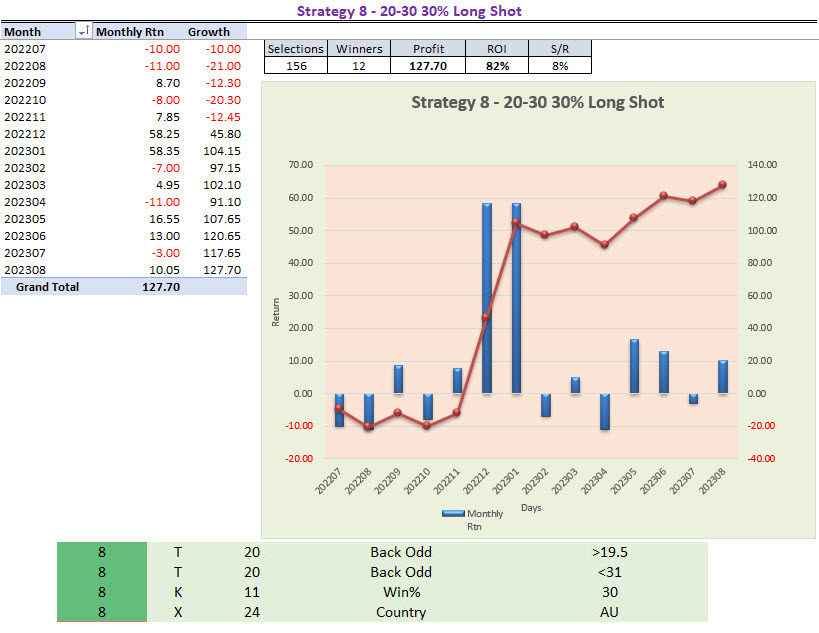Viewport: 819px width, 633px height.
Task: Click the Monthly Rtn column header
Action: (130, 32)
